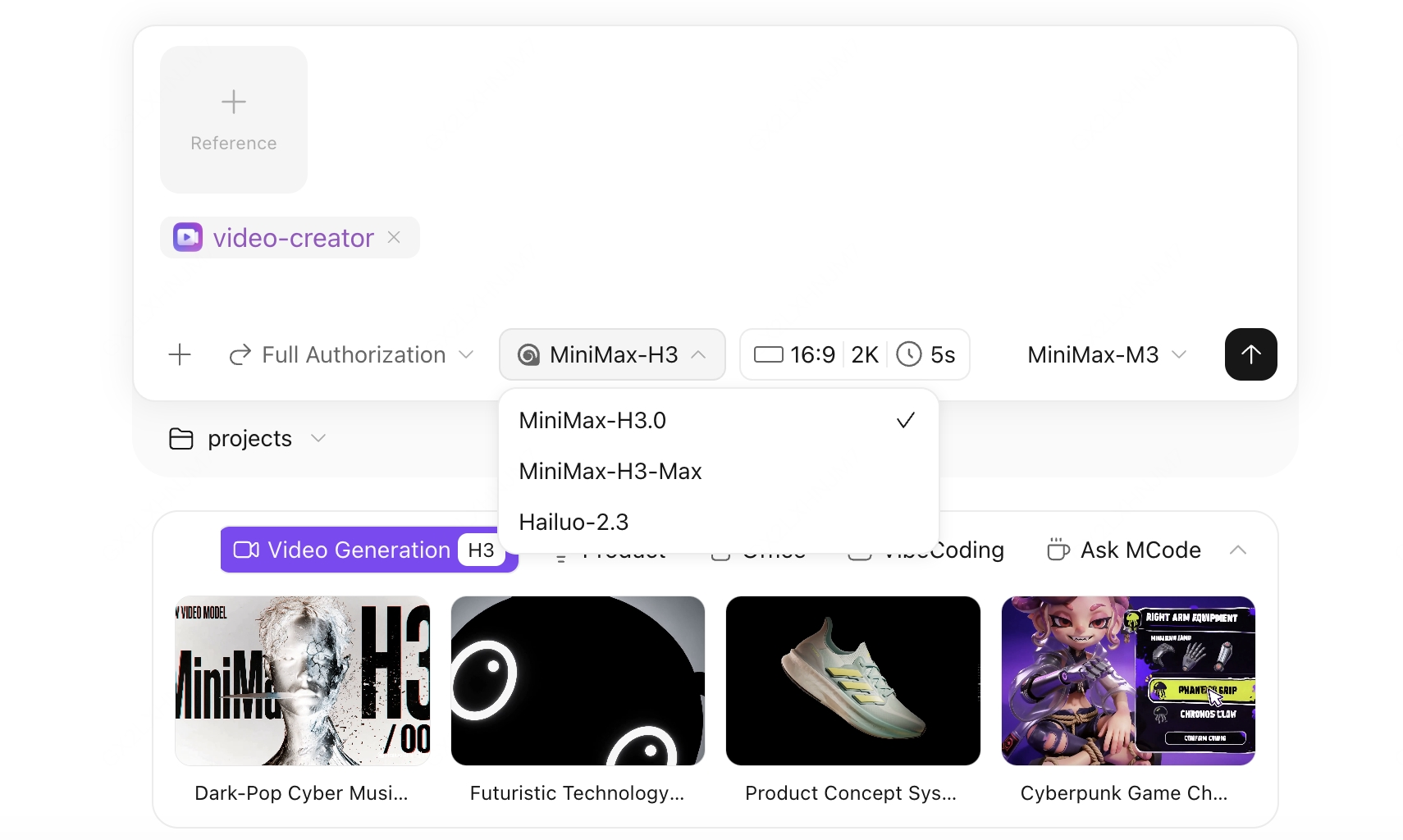This screenshot has height=840, width=1403.
Task: Open the Cyberpunk Game character thumbnail
Action: 1128,681
